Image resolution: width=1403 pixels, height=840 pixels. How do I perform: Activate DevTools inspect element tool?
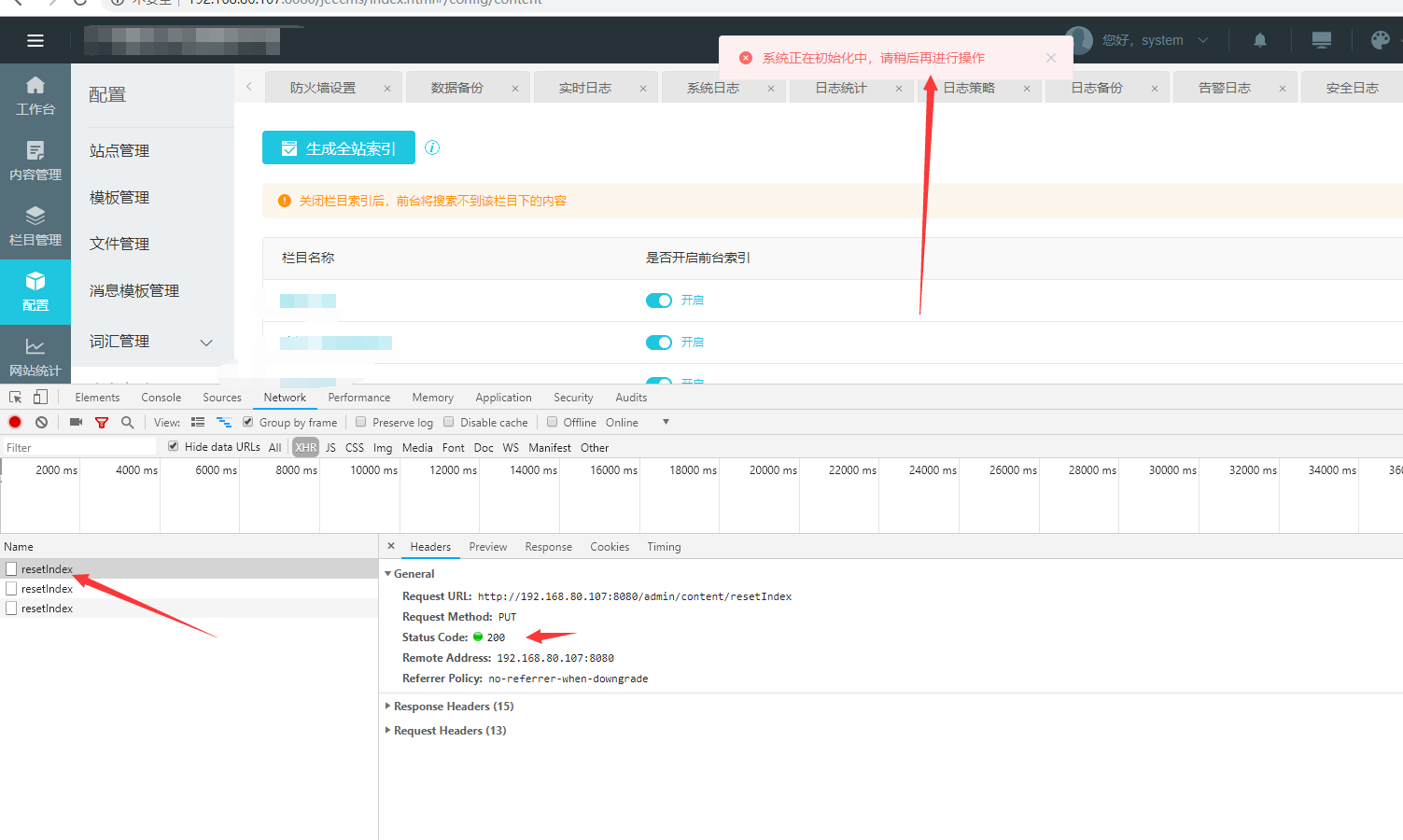(16, 398)
